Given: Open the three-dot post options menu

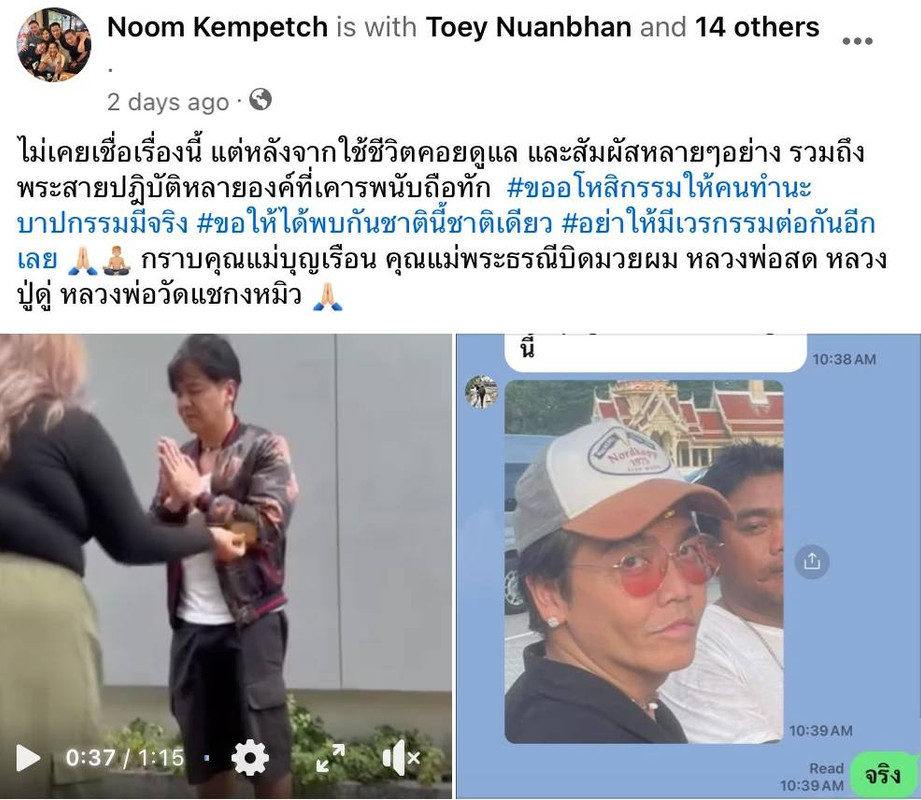Looking at the screenshot, I should pos(857,41).
